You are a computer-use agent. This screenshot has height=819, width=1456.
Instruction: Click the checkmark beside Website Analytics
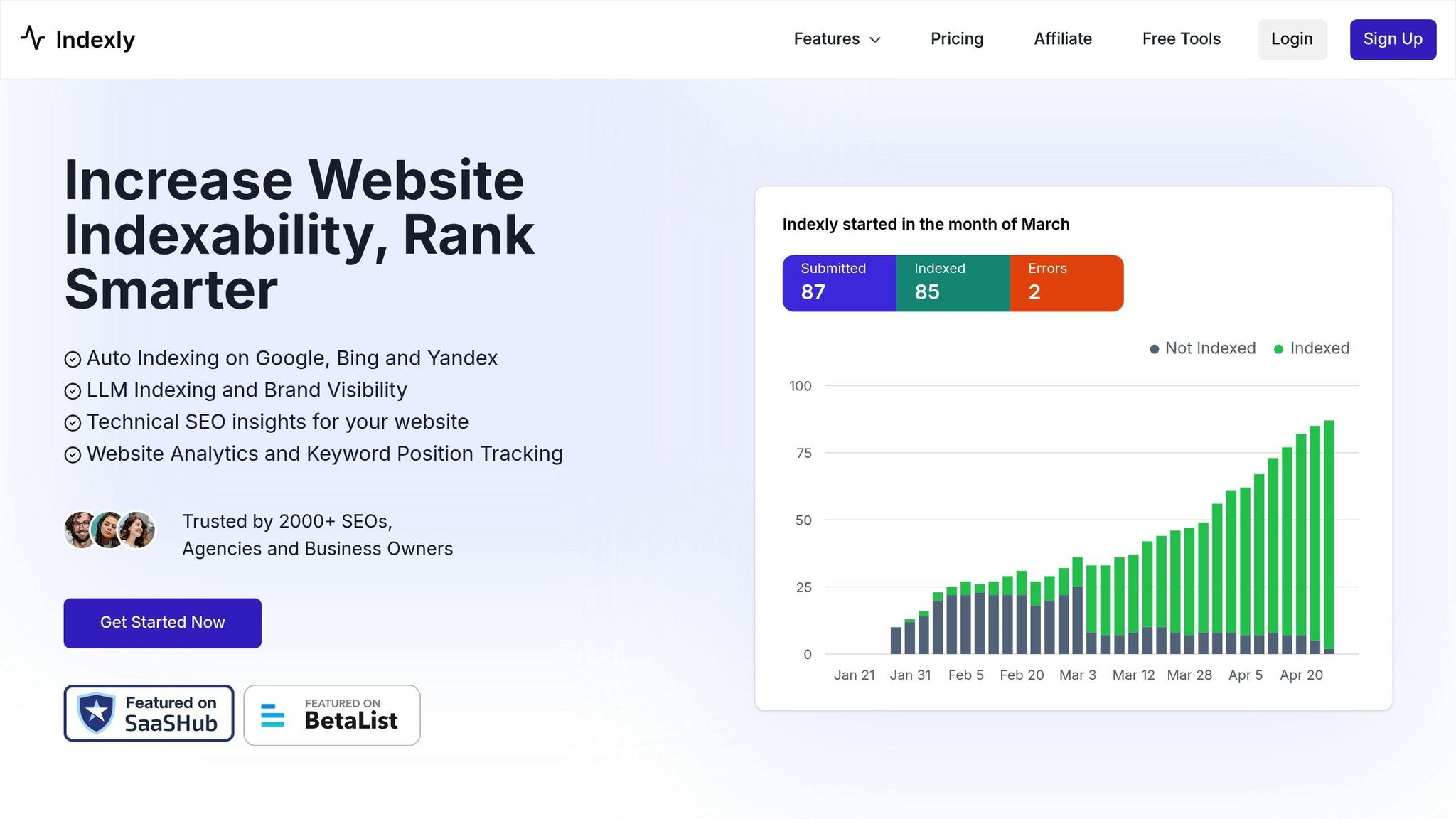click(73, 454)
